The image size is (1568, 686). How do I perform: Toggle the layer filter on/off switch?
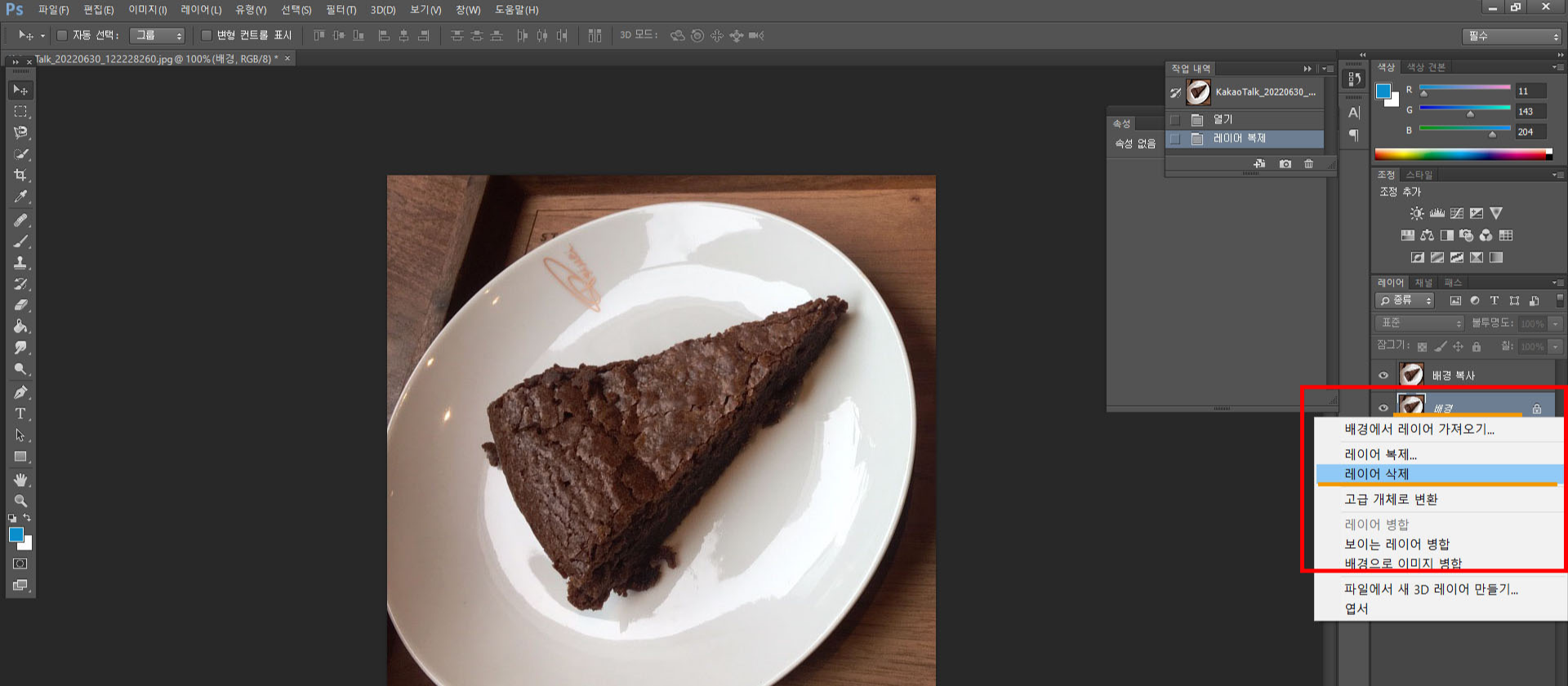pyautogui.click(x=1560, y=301)
